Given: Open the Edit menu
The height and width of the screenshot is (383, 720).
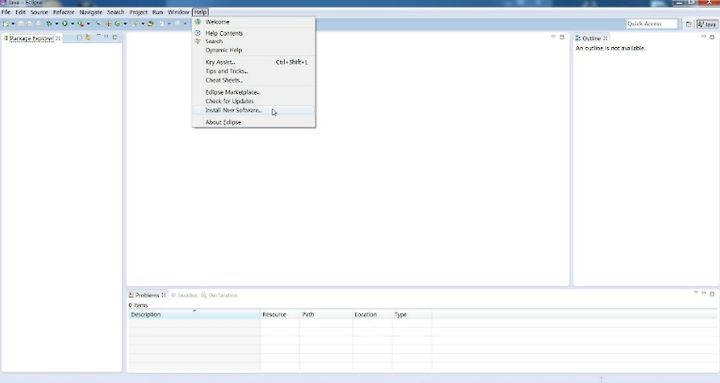Looking at the screenshot, I should 21,12.
